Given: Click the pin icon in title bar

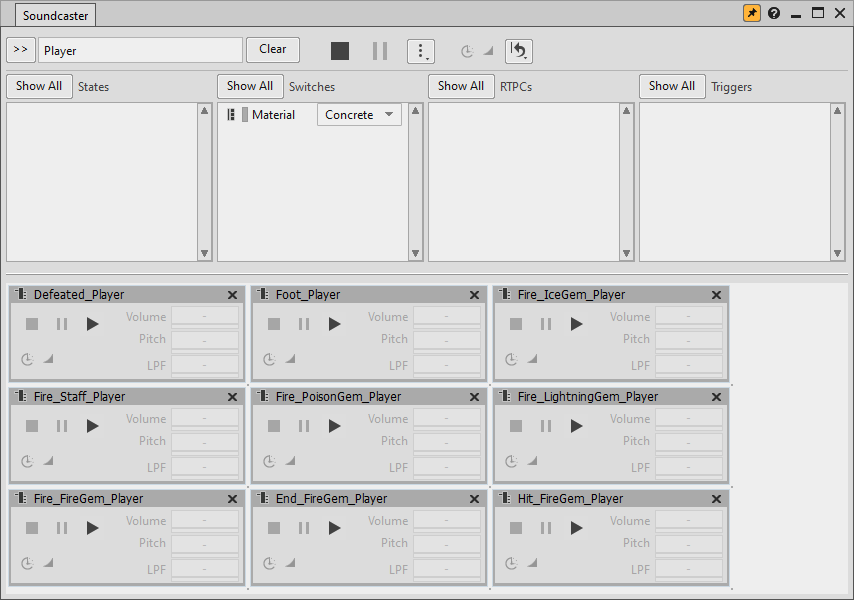Looking at the screenshot, I should click(751, 14).
